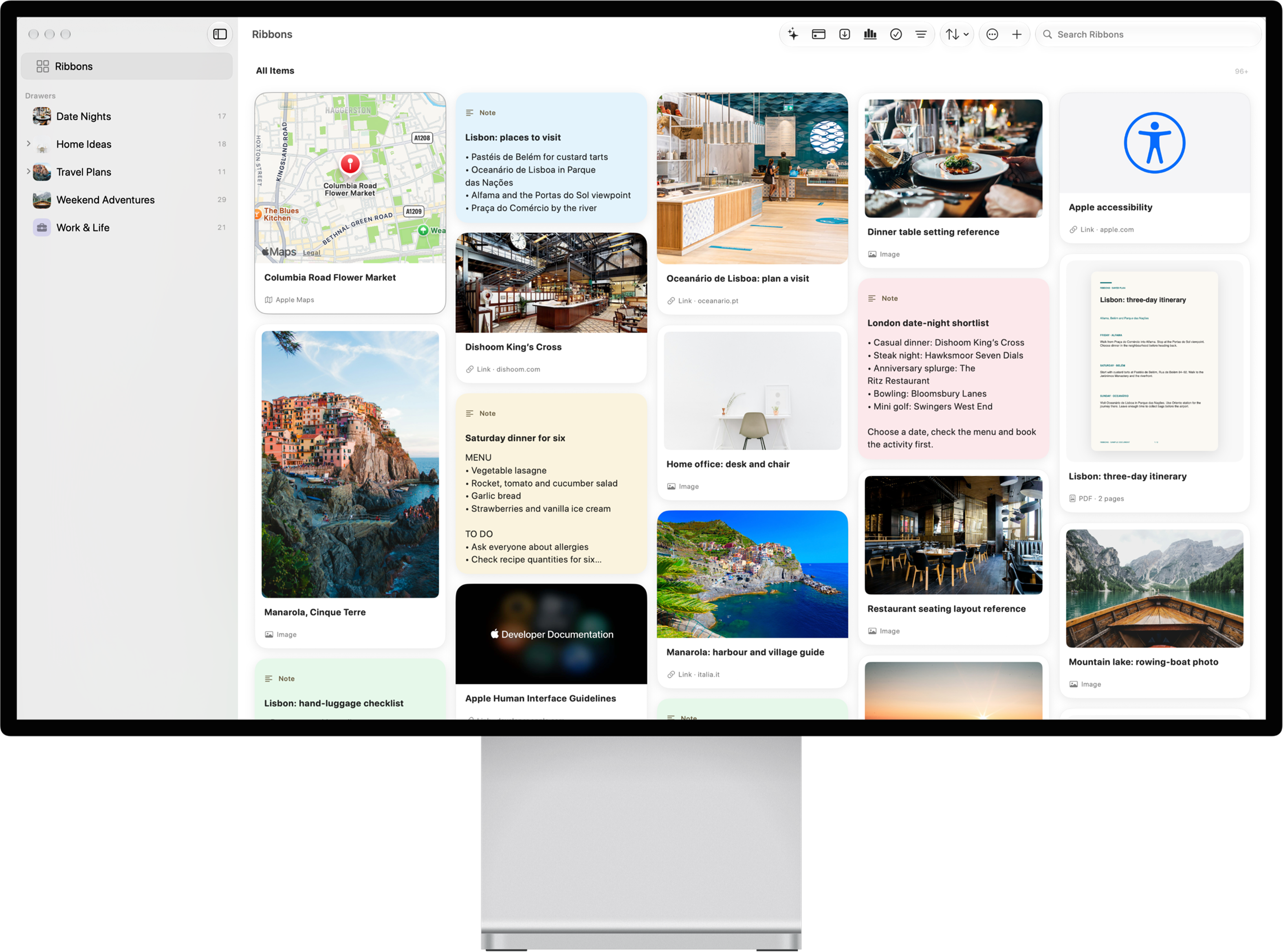Toggle the sidebar visibility button
The height and width of the screenshot is (952, 1283).
pyautogui.click(x=220, y=34)
